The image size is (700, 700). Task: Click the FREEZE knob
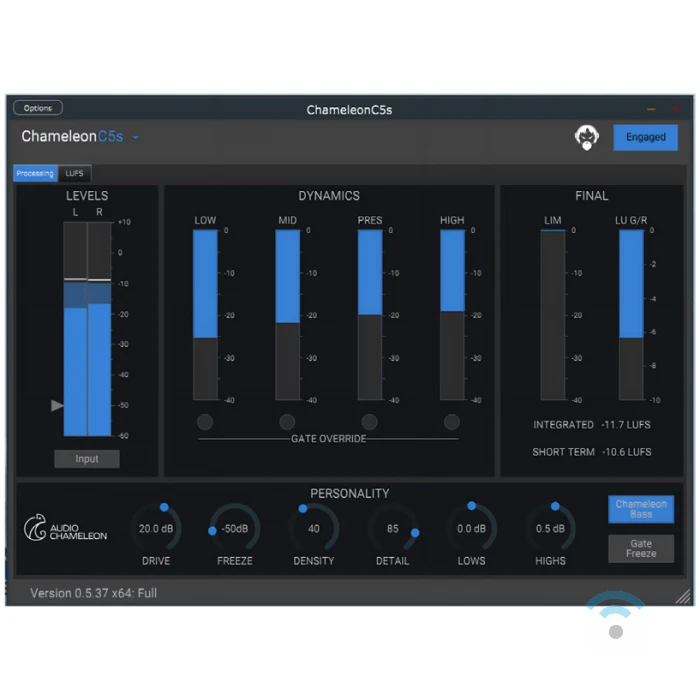[235, 528]
